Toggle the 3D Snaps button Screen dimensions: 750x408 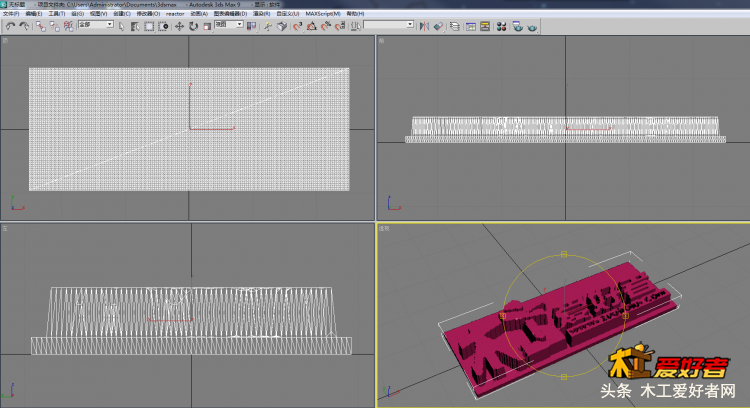[x=298, y=26]
